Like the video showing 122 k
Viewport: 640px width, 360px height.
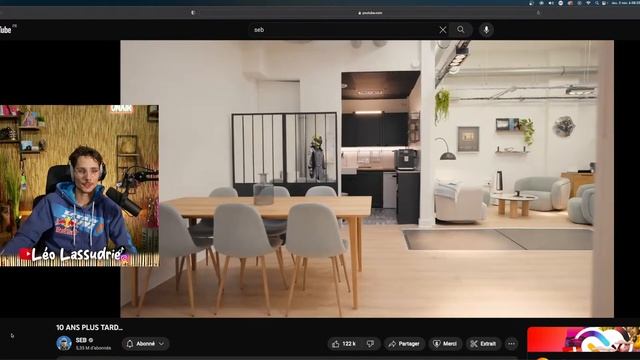click(344, 344)
